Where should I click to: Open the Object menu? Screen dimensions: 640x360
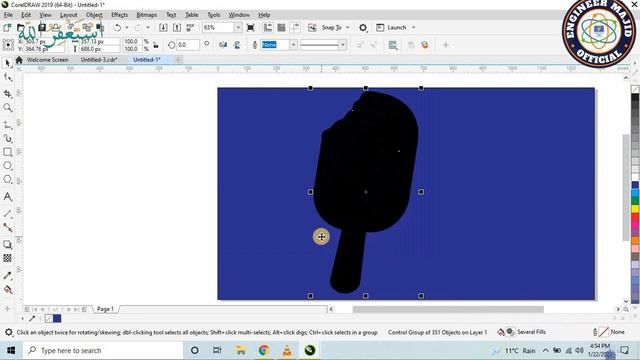[94, 15]
